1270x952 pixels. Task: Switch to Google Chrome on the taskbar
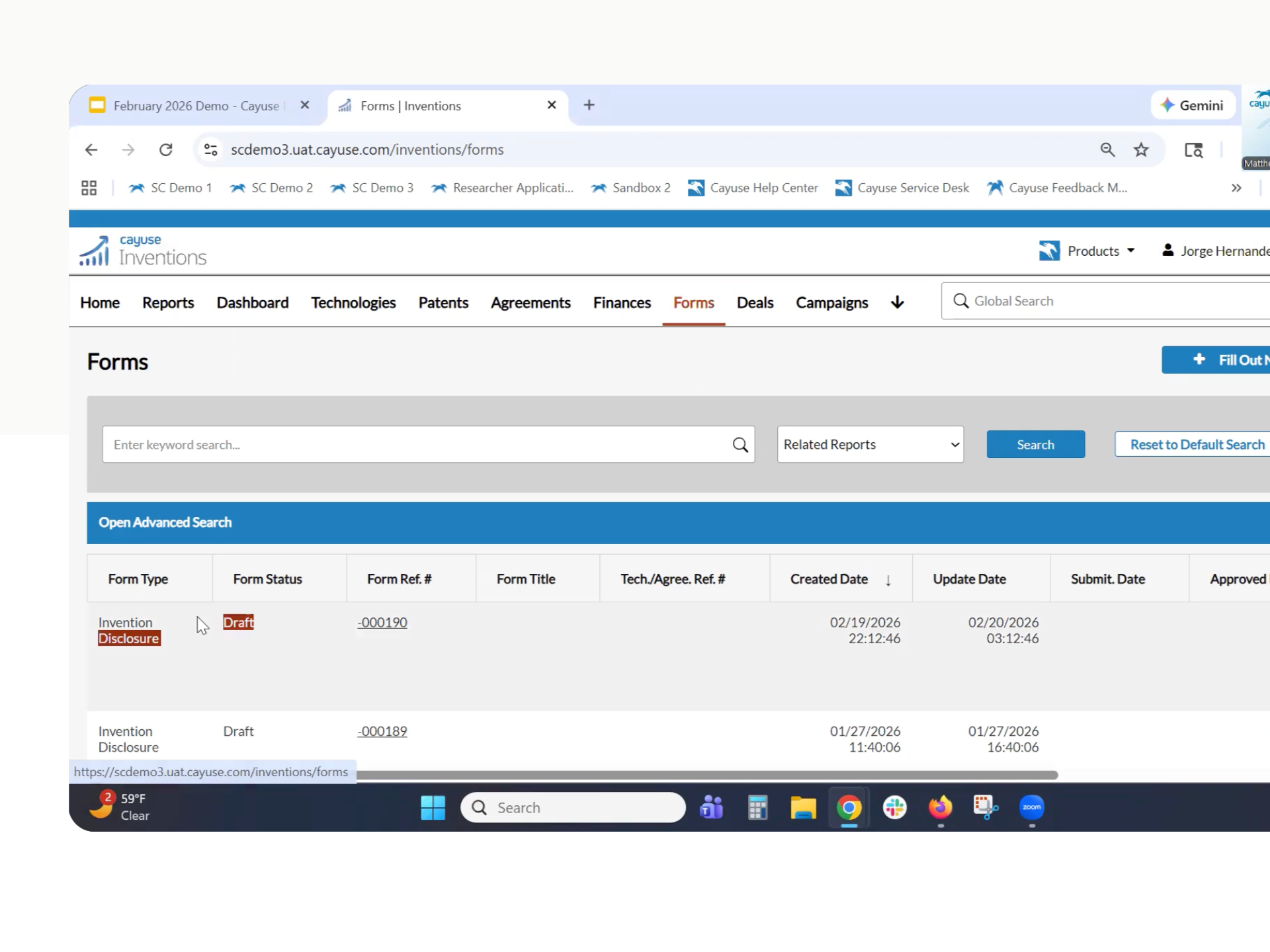point(849,808)
